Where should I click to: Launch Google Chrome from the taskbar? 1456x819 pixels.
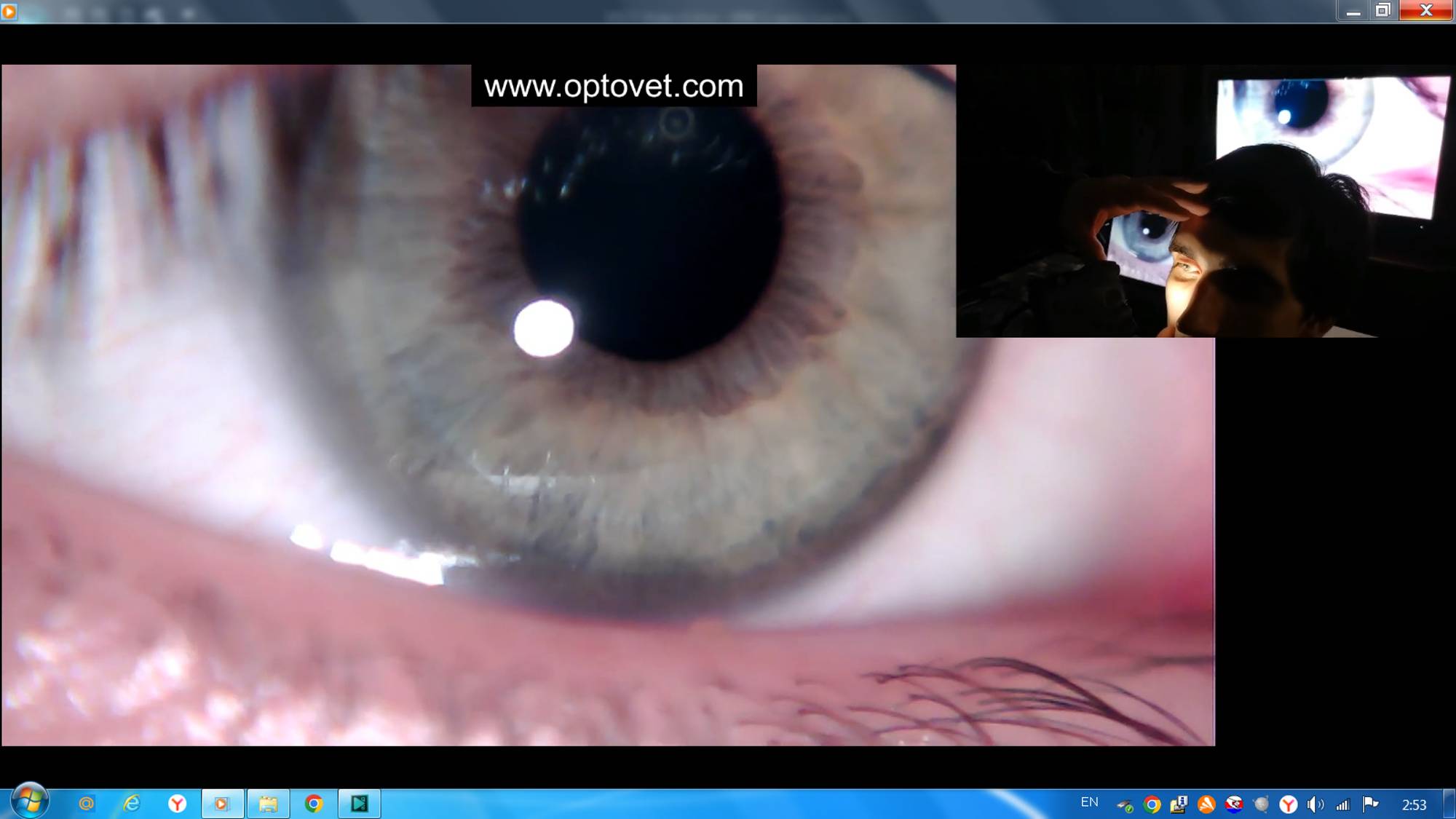[x=314, y=804]
